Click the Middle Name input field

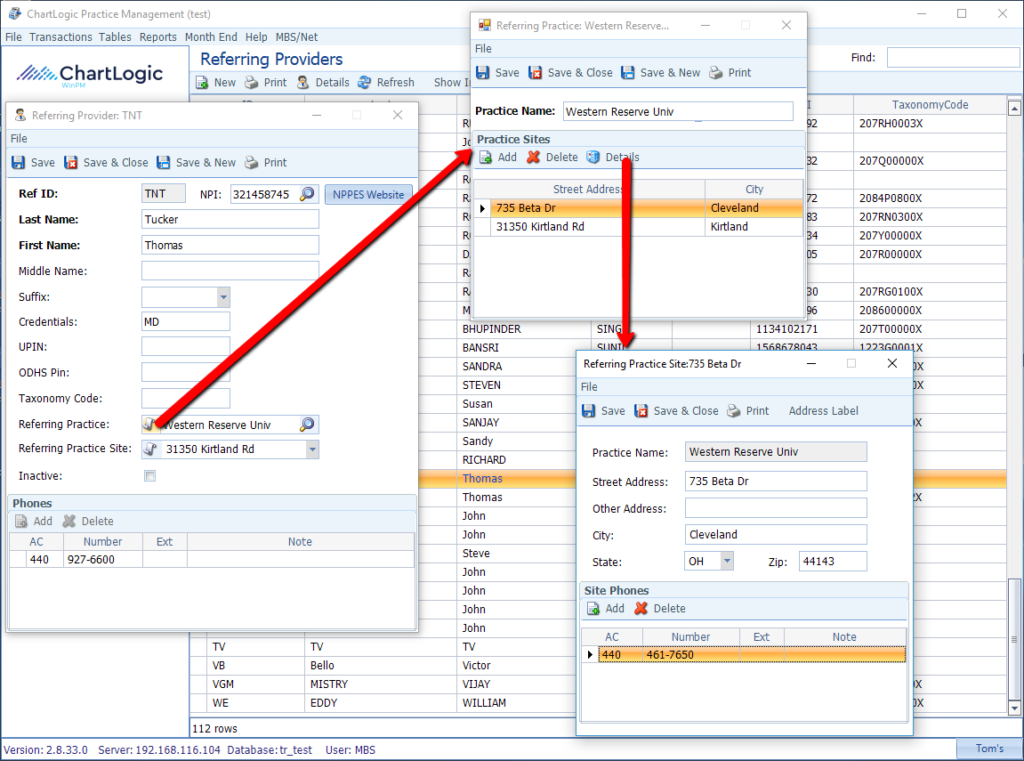coord(230,270)
